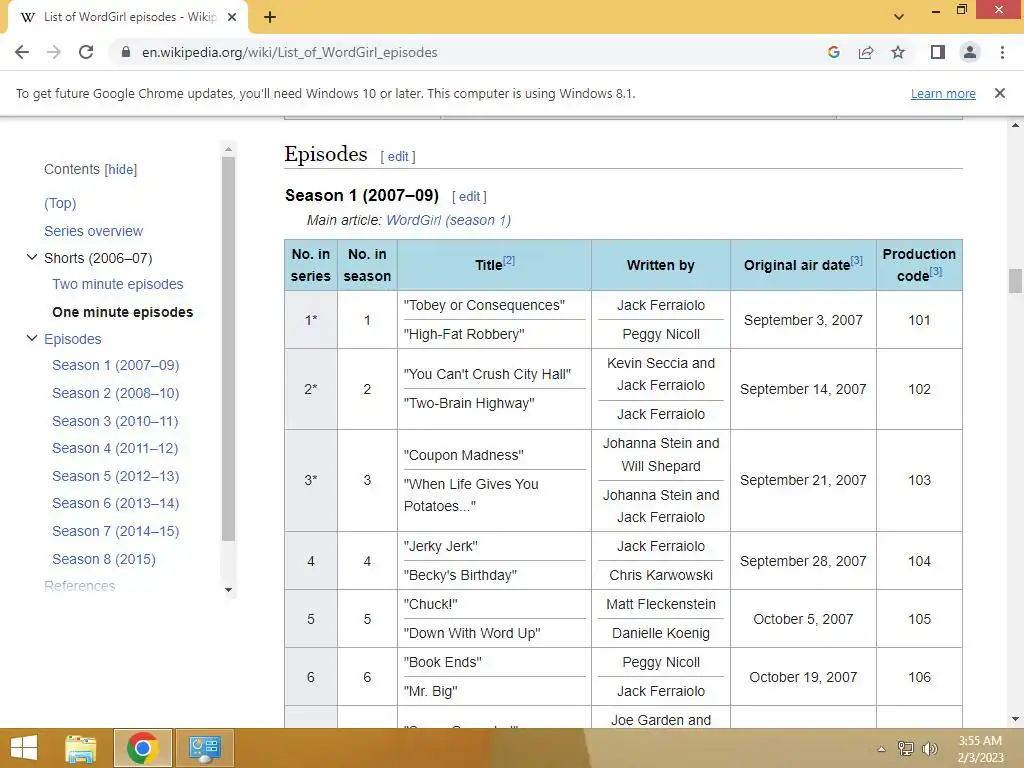Jump to Season 4 (2011–12)
1024x768 pixels.
coord(115,448)
